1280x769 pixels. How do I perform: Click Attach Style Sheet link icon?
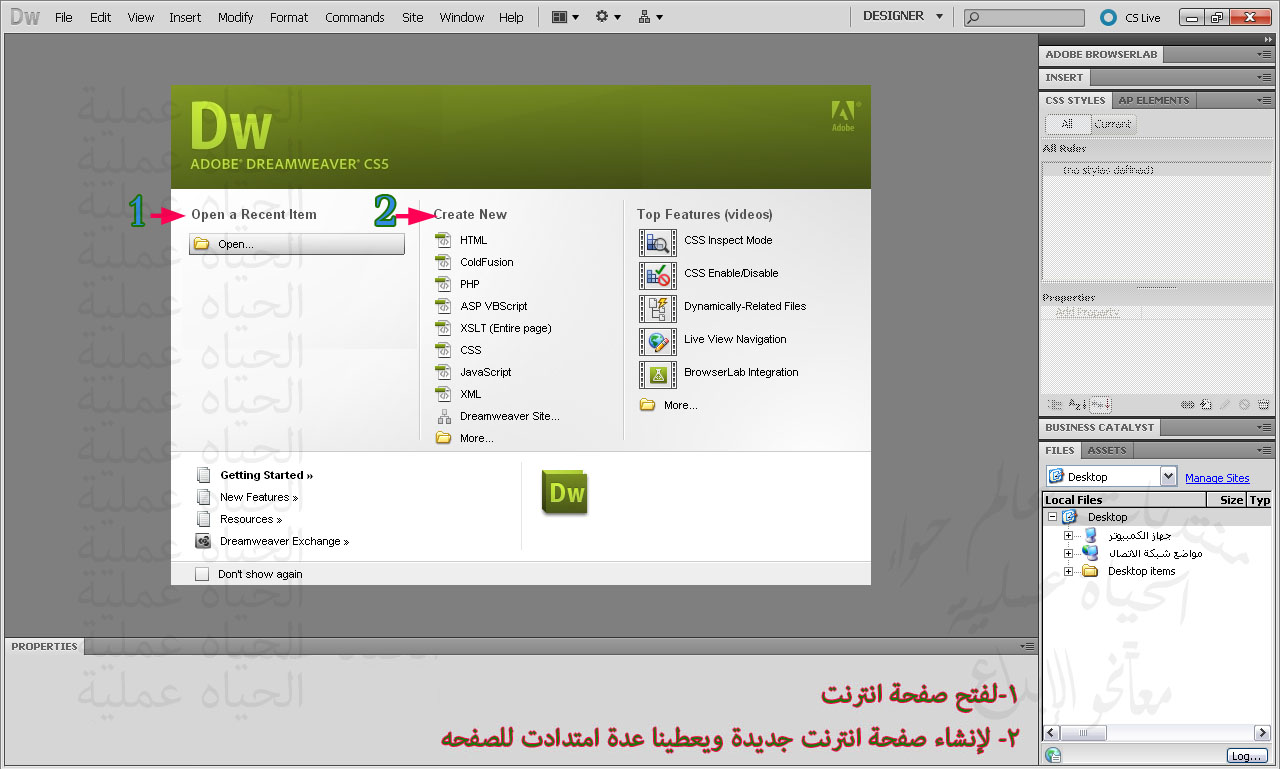point(1188,405)
